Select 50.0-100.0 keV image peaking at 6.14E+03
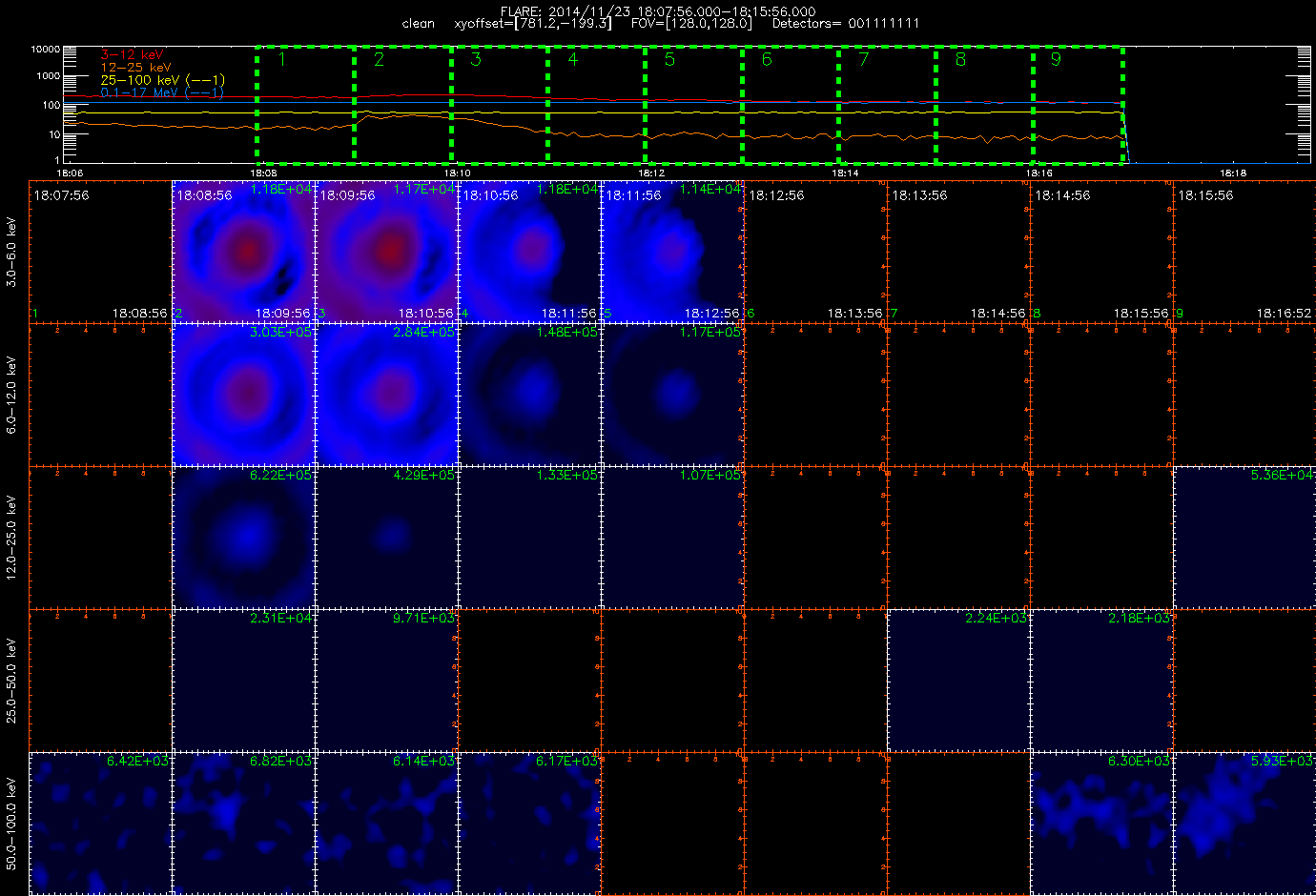This screenshot has height=896, width=1316. pyautogui.click(x=387, y=823)
